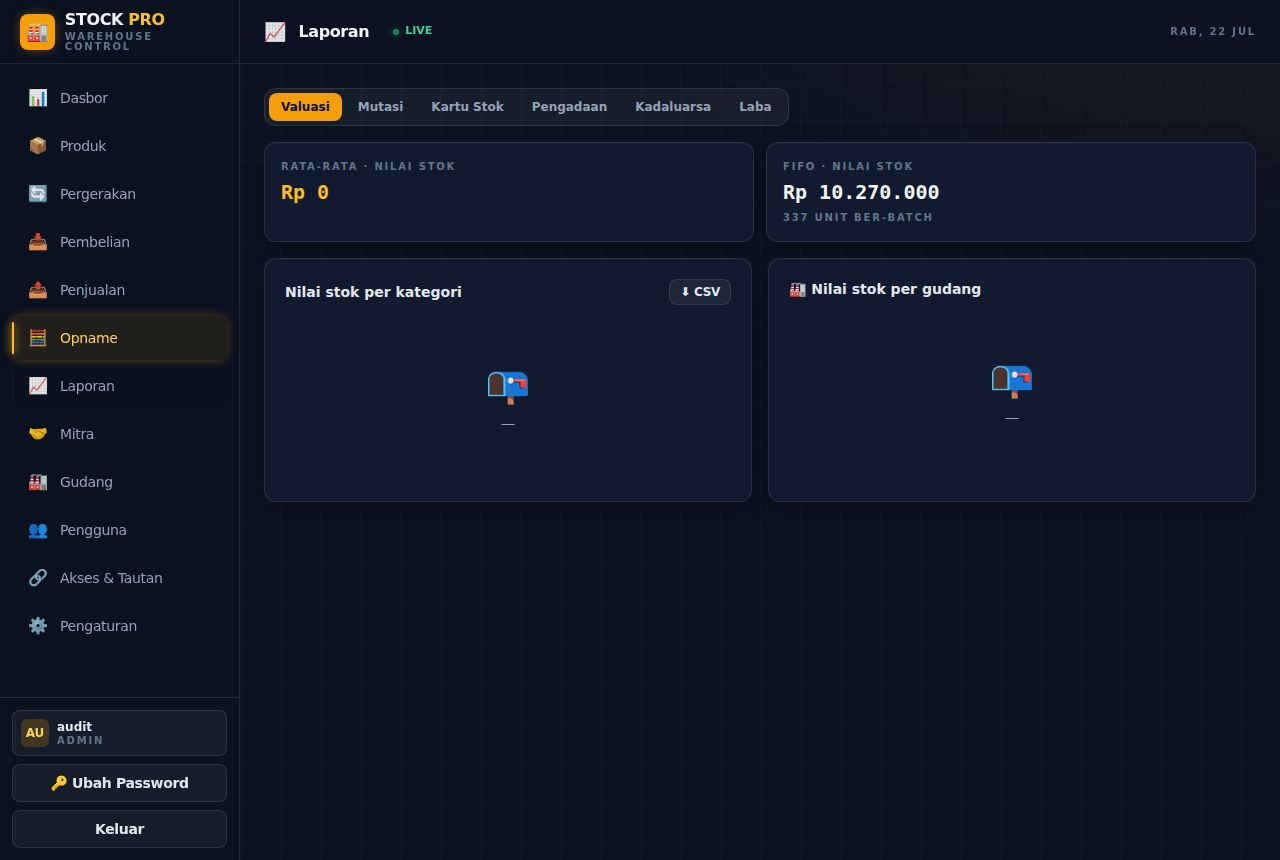Click the Dasbor bar chart icon
1280x860 pixels.
click(x=38, y=98)
